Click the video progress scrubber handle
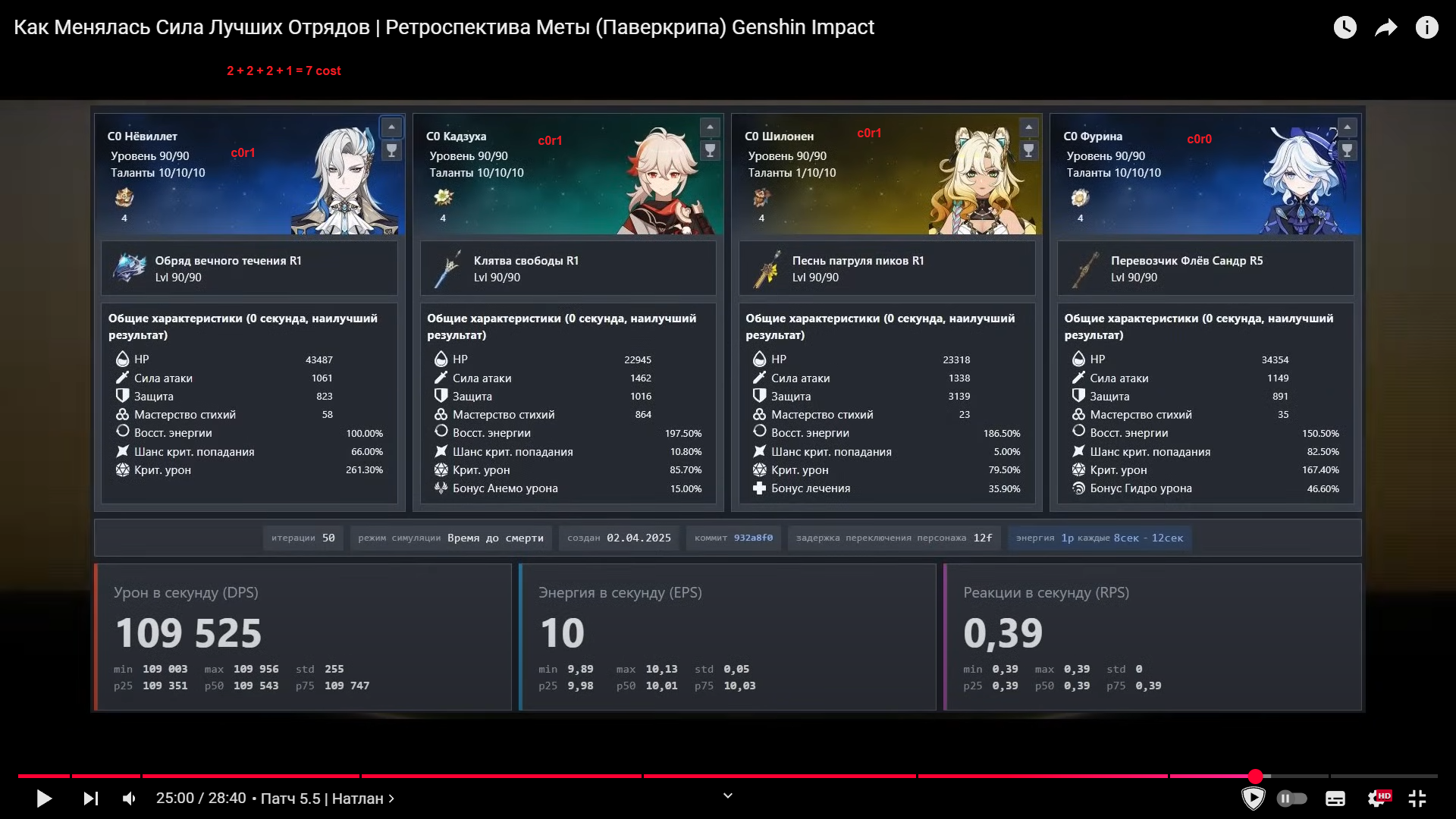The image size is (1456, 819). (x=1256, y=776)
